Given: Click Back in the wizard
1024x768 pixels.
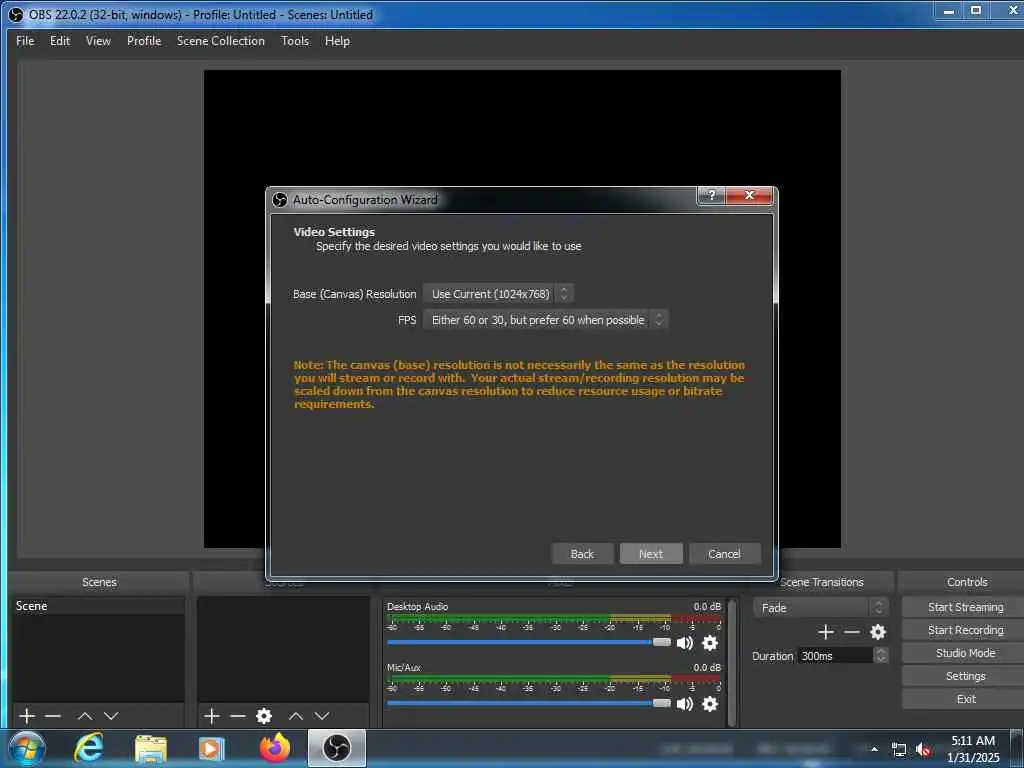Looking at the screenshot, I should [582, 554].
